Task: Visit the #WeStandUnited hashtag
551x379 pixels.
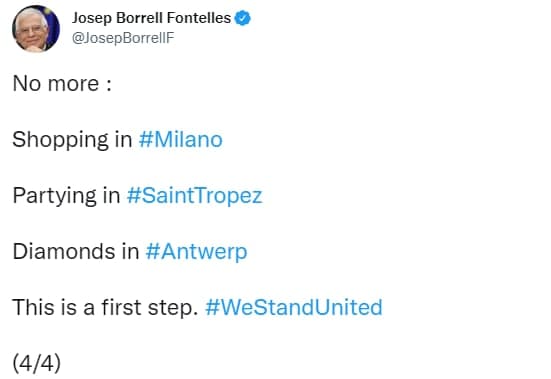Action: click(x=294, y=307)
